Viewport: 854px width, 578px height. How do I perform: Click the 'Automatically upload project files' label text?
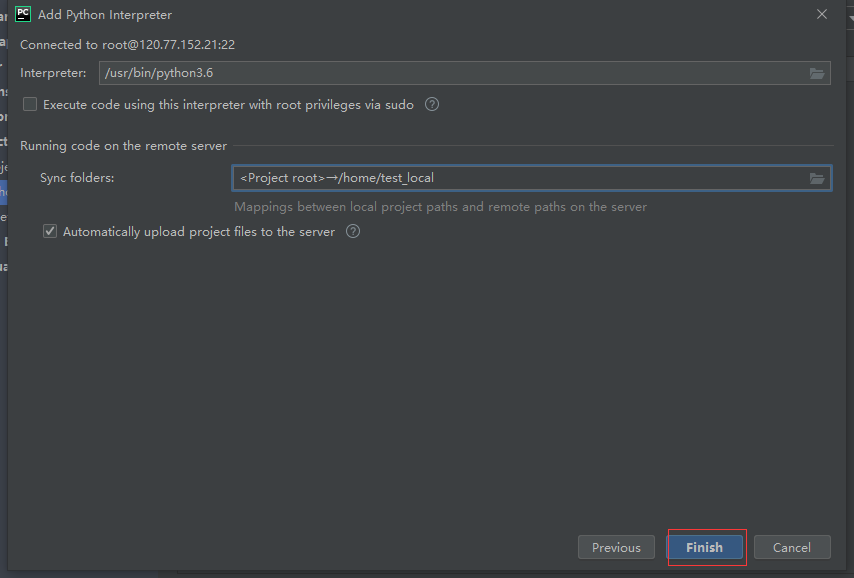pos(199,231)
